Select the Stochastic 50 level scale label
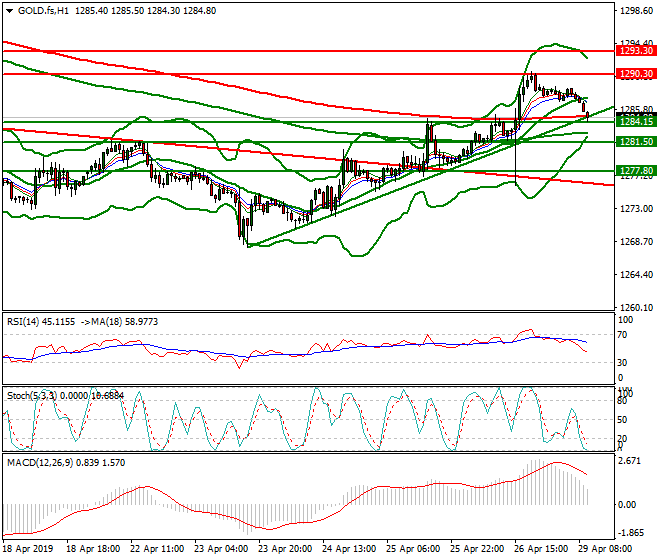The image size is (660, 560). coord(622,420)
